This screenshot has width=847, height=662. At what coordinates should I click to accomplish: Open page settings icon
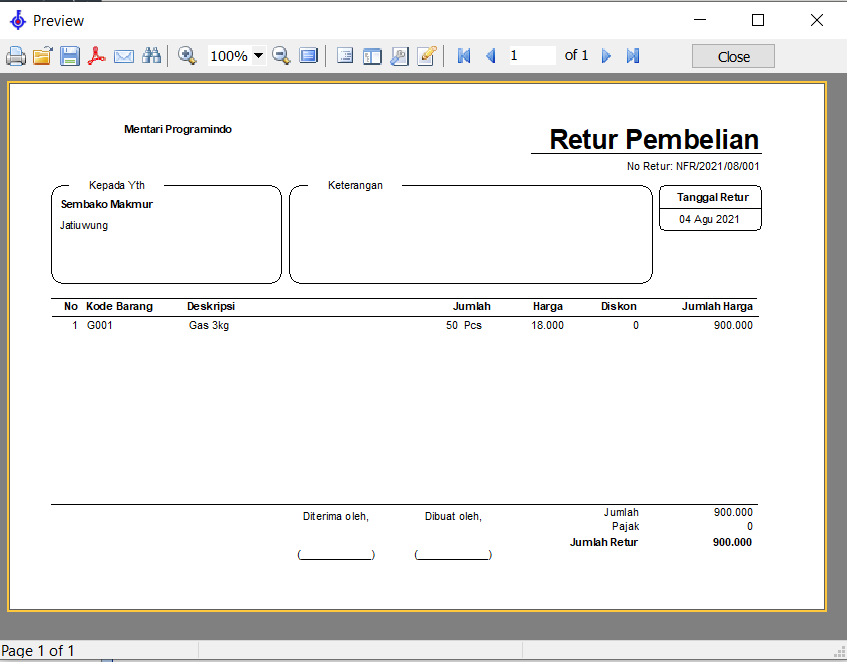point(399,56)
